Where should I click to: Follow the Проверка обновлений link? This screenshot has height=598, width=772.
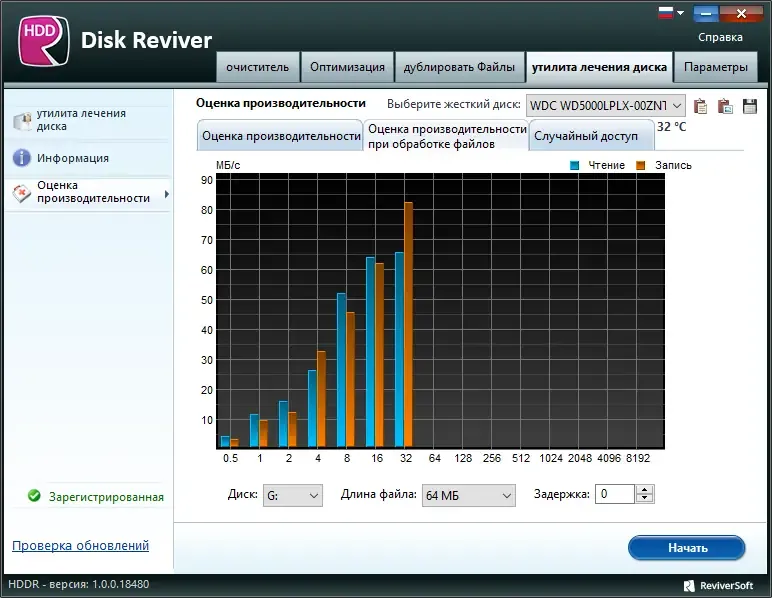pos(80,545)
